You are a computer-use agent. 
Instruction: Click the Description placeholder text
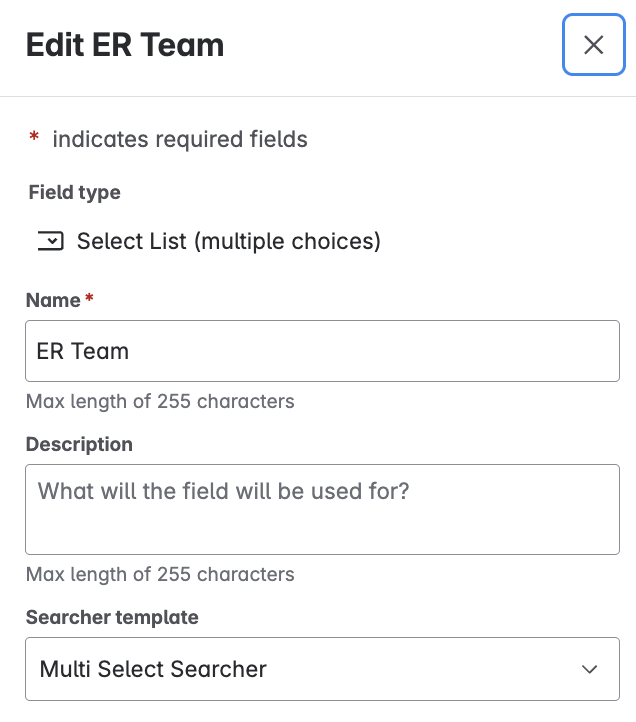point(224,492)
